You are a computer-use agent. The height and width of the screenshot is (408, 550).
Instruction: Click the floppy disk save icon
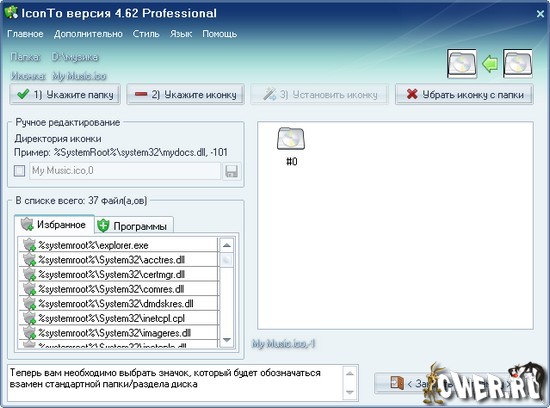[x=232, y=171]
